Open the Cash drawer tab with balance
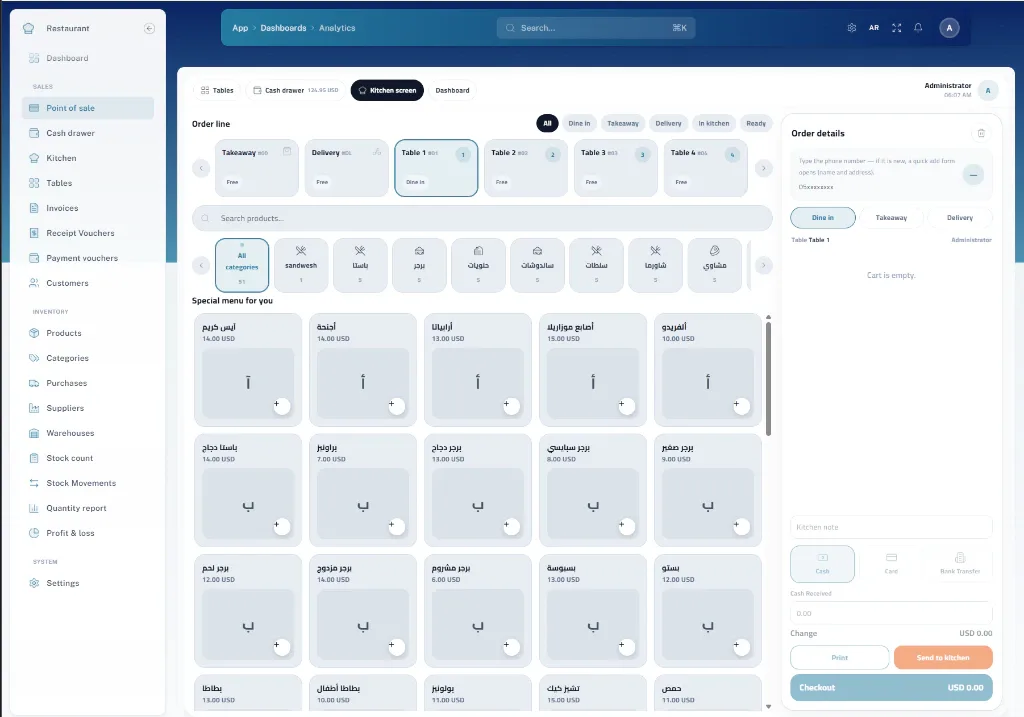 click(296, 90)
